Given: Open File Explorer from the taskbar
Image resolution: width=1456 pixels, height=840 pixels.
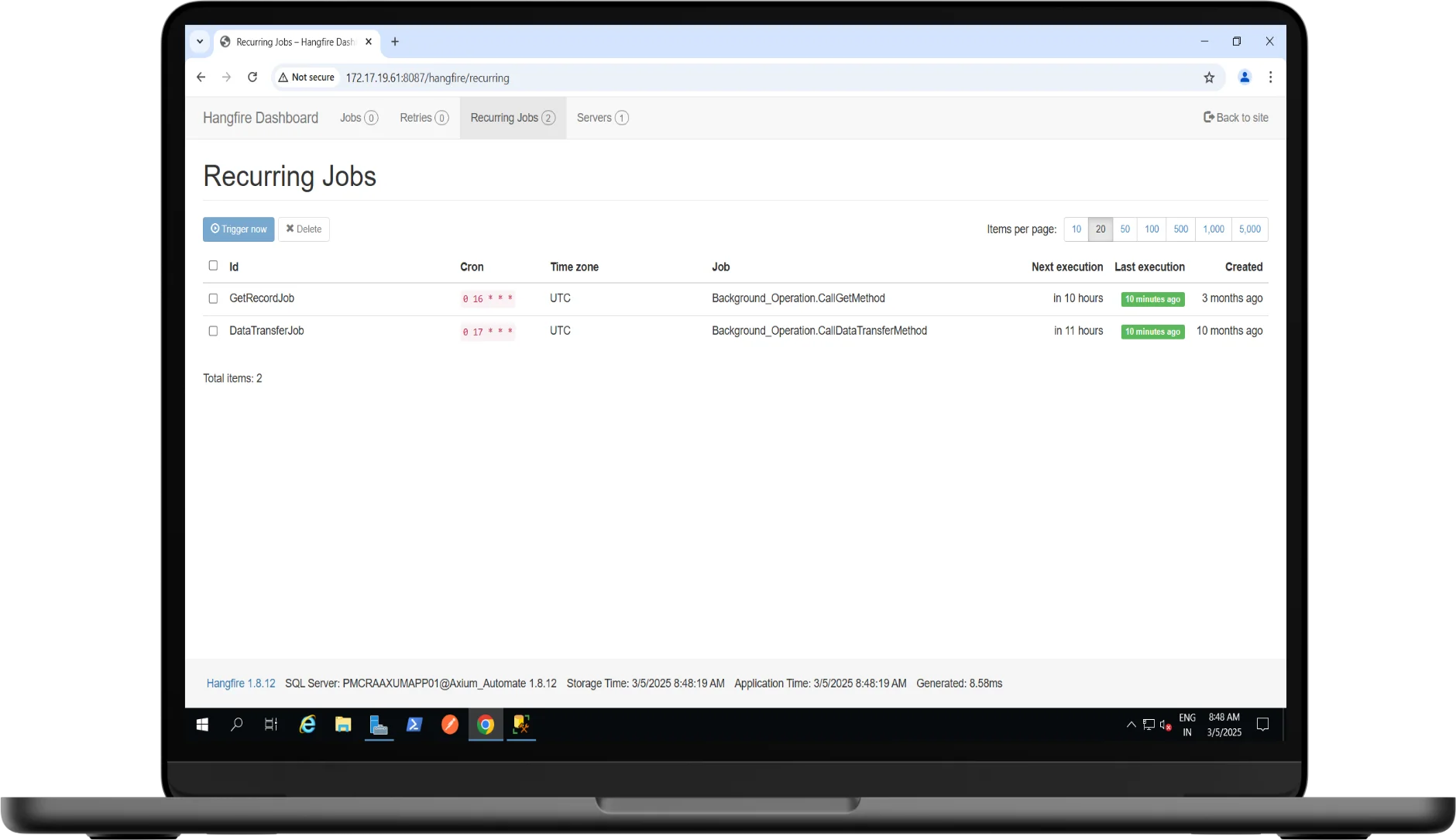Looking at the screenshot, I should (x=343, y=725).
